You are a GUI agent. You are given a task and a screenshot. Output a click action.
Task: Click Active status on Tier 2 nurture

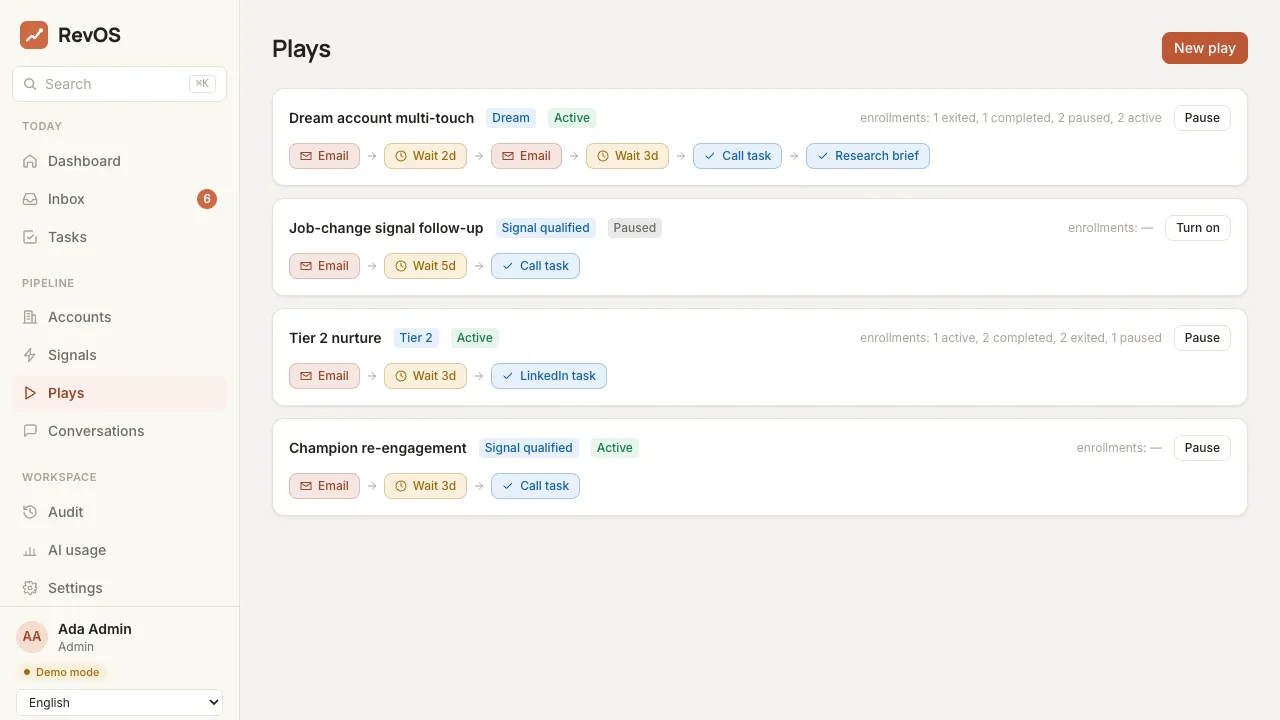[x=475, y=338]
